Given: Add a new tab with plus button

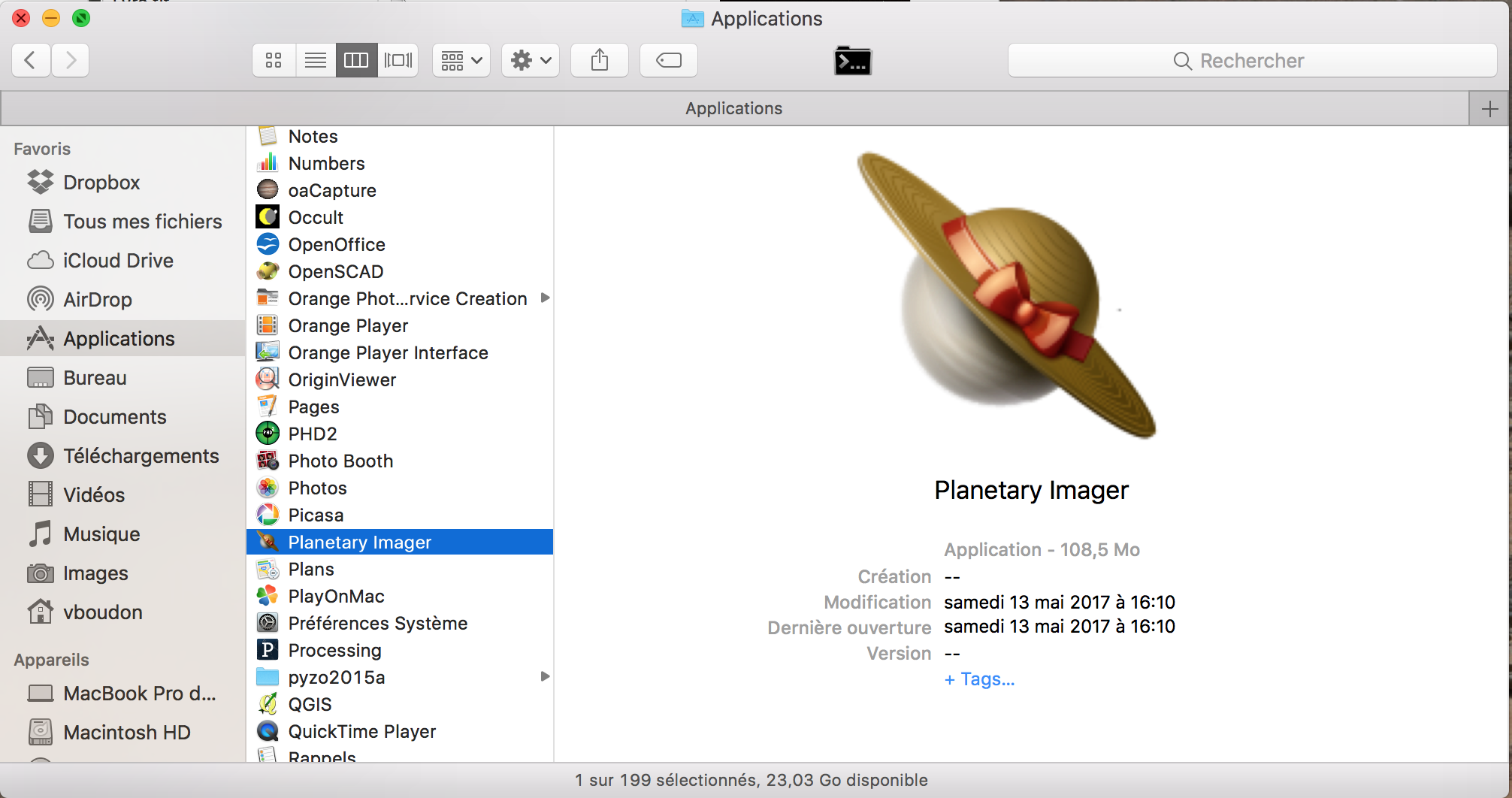Looking at the screenshot, I should 1489,109.
